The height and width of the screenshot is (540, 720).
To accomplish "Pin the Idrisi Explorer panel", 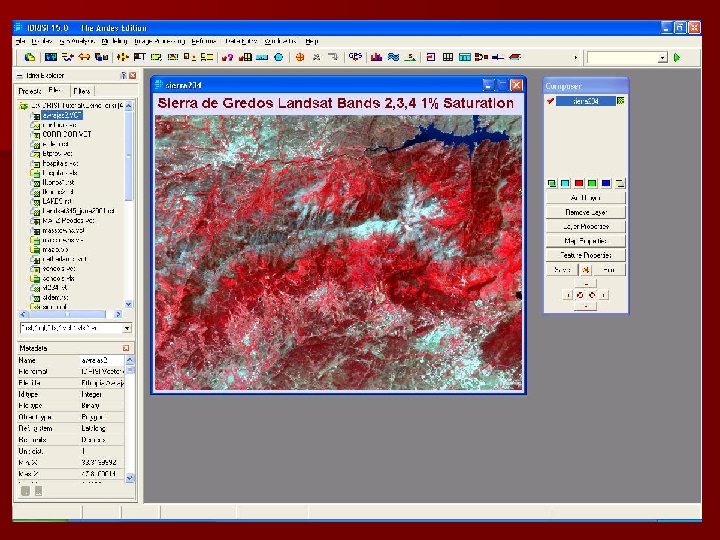I will tap(123, 75).
